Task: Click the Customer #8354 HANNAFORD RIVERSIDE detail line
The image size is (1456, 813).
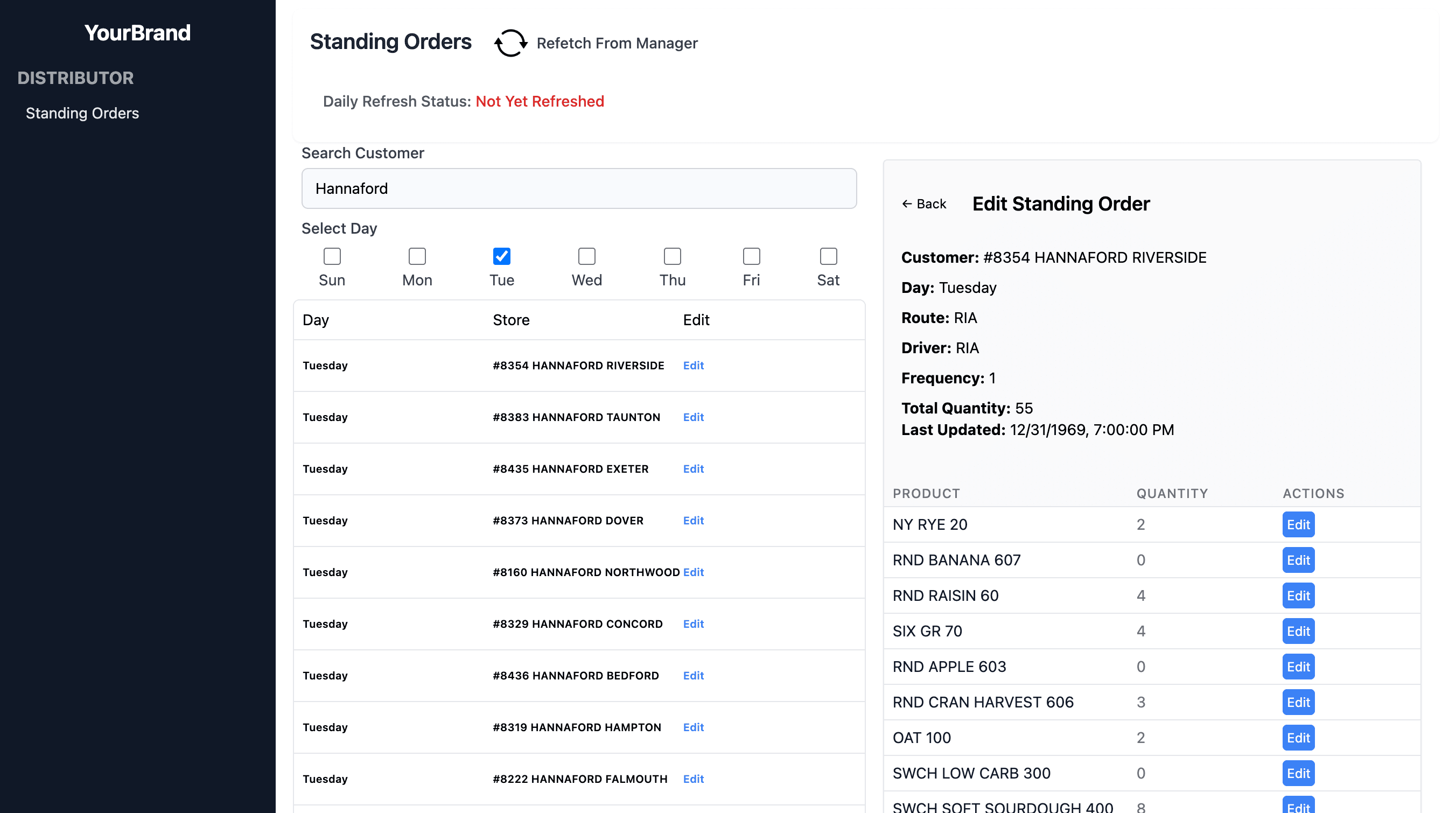Action: [x=1054, y=257]
